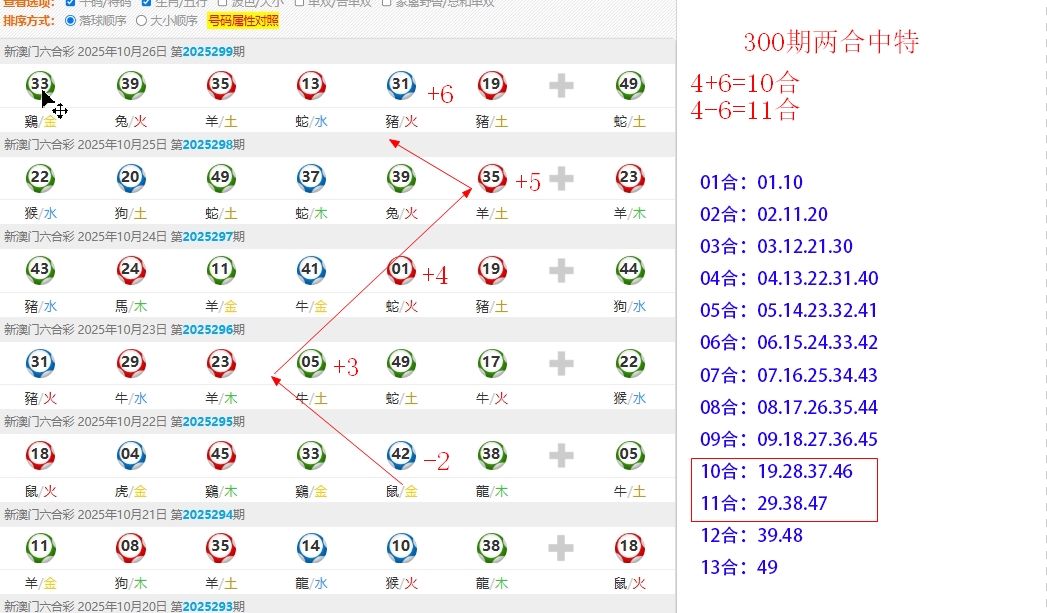Click the plus sign in period 2025299 row
Screen dimensions: 1047x613
(x=561, y=86)
